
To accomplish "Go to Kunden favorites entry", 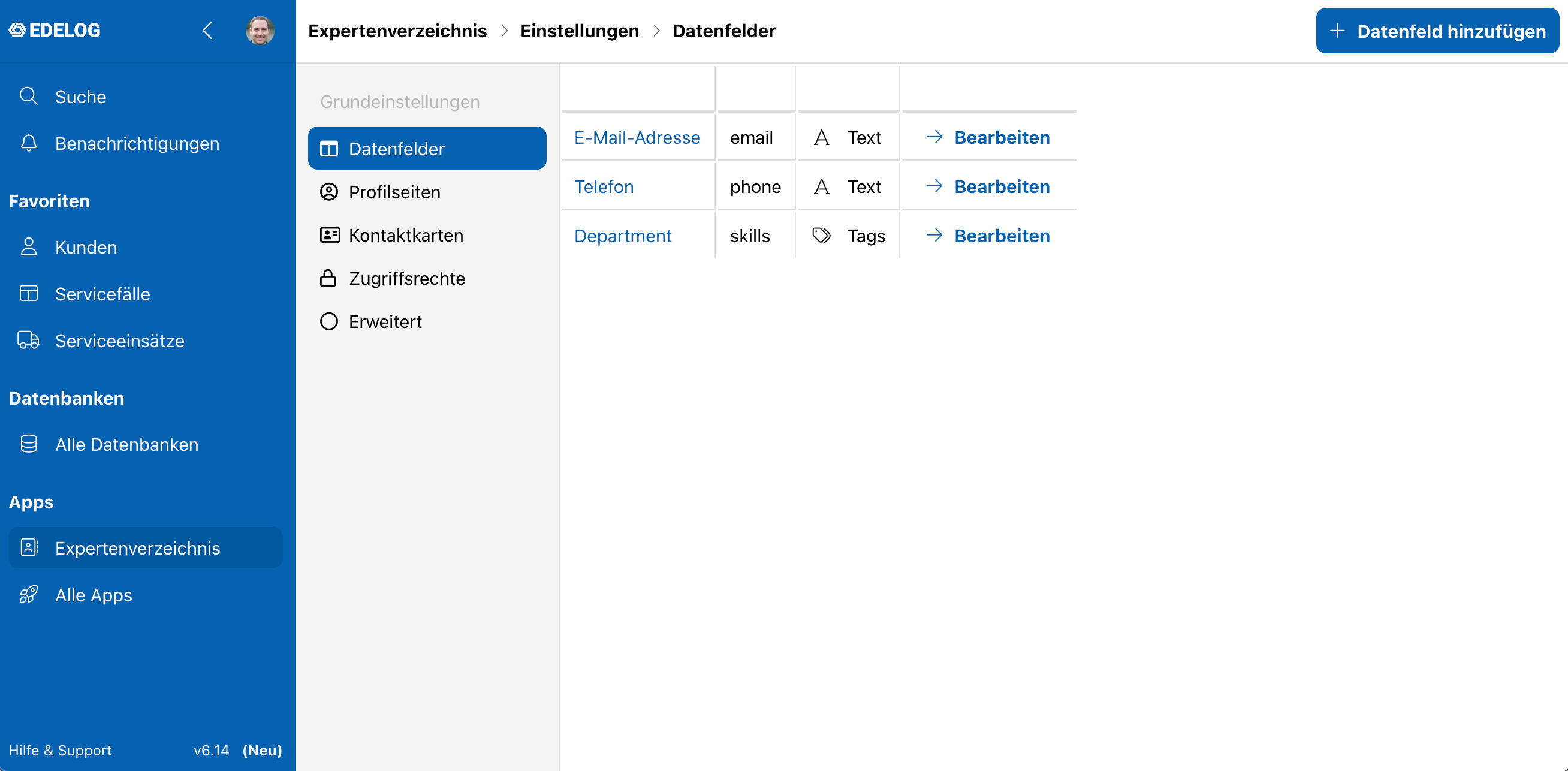I will 146,246.
